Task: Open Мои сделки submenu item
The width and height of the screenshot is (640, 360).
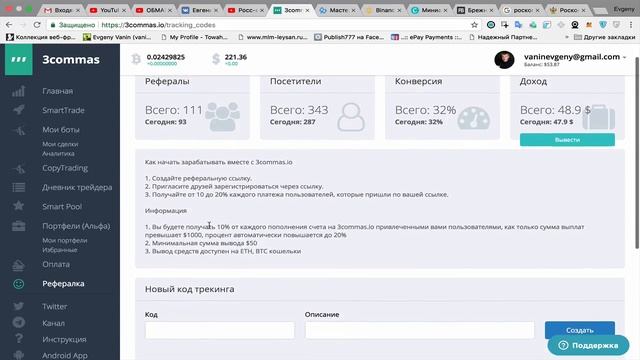Action: (60, 144)
